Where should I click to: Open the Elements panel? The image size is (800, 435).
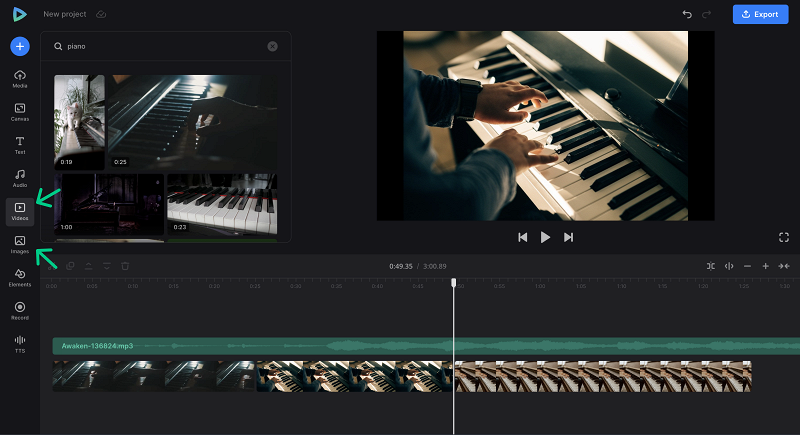tap(20, 278)
